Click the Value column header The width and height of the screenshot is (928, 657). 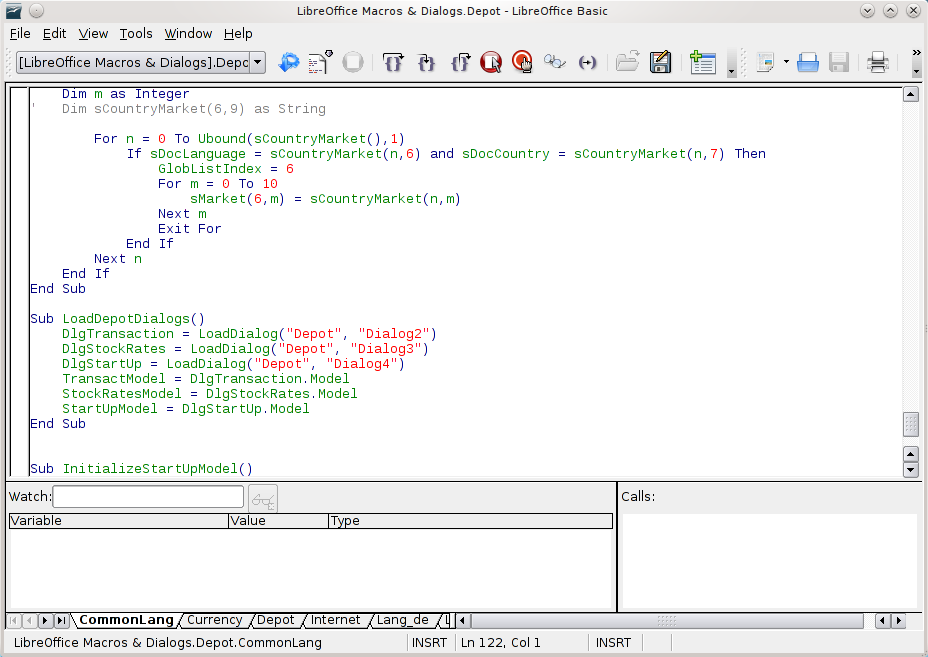pyautogui.click(x=278, y=521)
